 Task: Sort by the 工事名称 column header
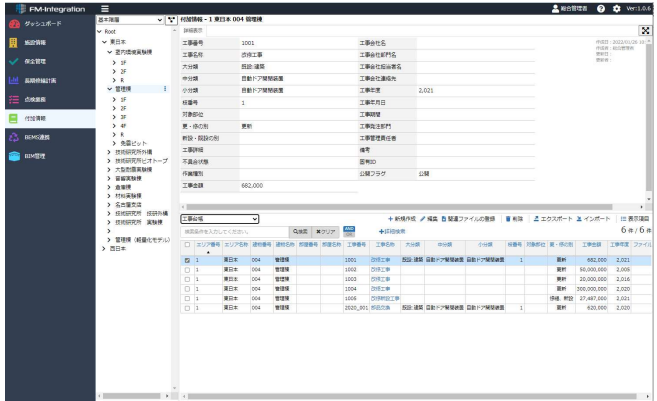[385, 245]
